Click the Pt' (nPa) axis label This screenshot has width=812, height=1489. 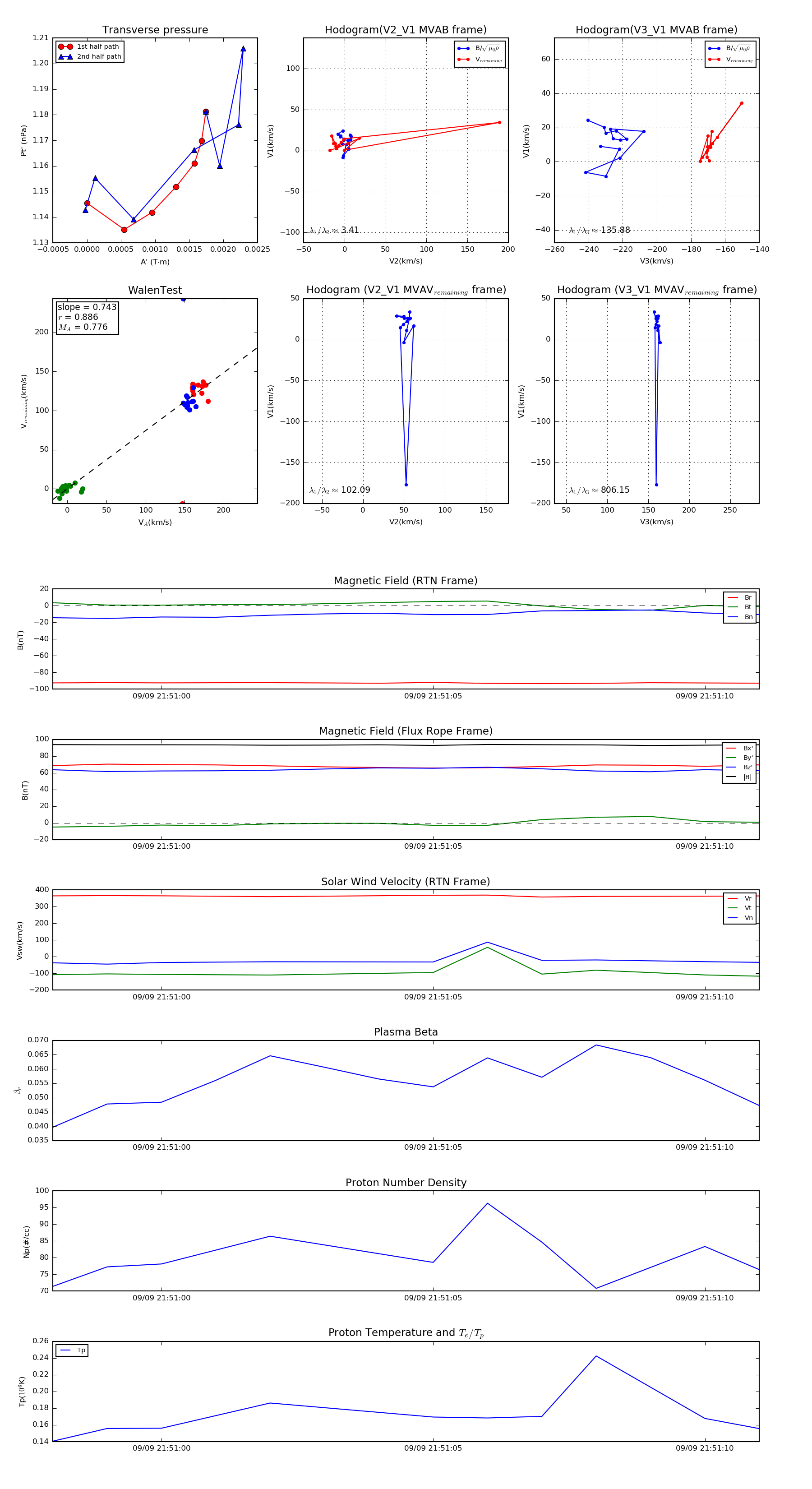click(24, 140)
